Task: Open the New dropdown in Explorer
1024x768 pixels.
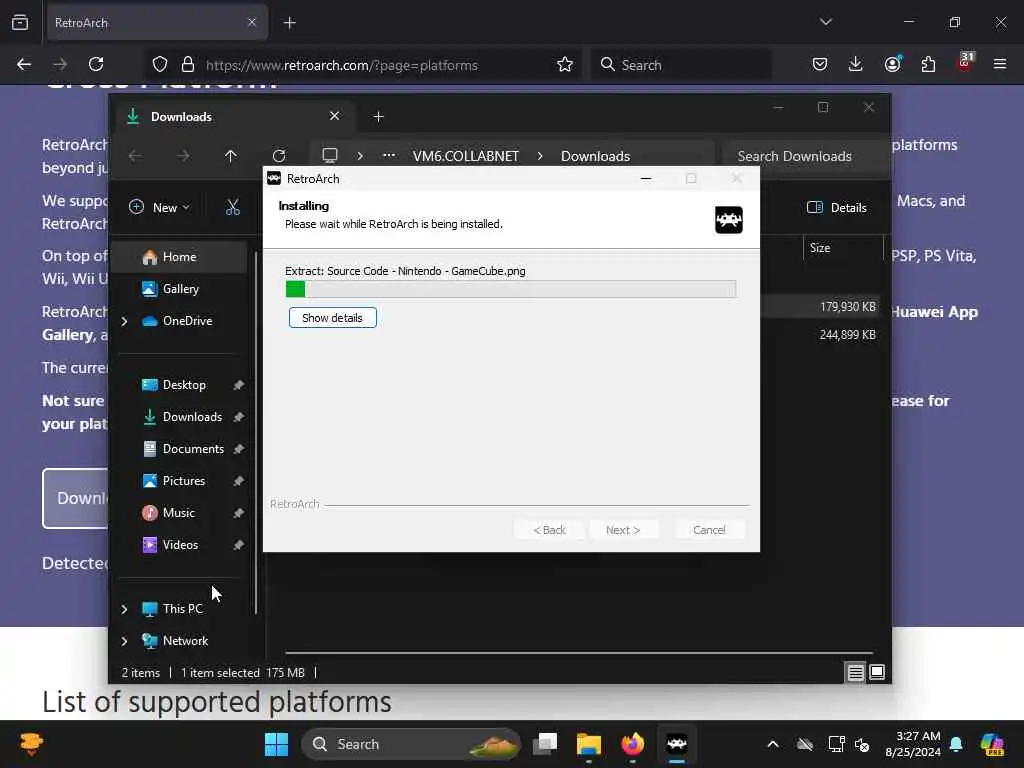Action: [159, 208]
